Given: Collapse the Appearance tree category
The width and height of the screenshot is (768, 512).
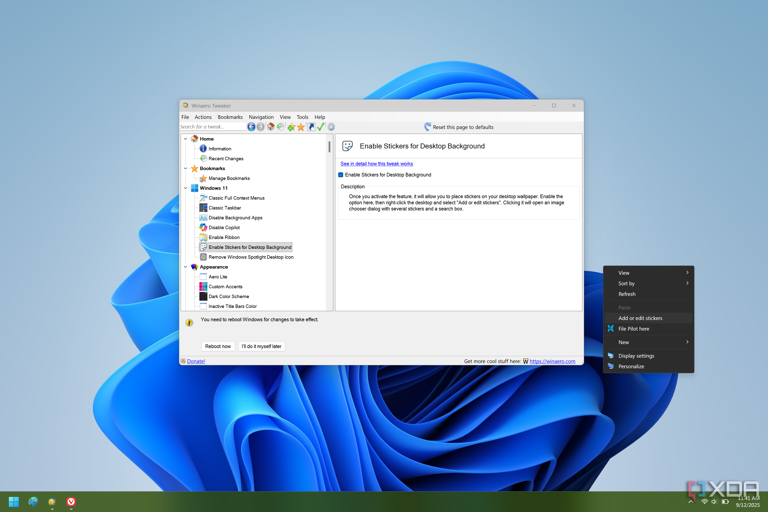Looking at the screenshot, I should point(186,267).
